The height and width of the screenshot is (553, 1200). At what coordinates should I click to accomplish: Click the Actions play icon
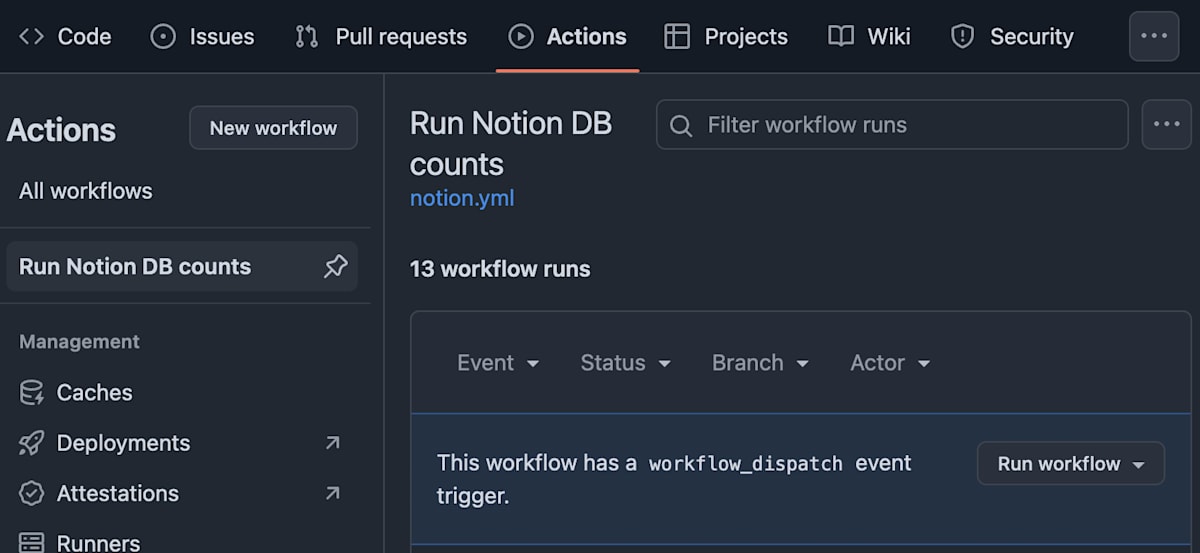(x=521, y=37)
